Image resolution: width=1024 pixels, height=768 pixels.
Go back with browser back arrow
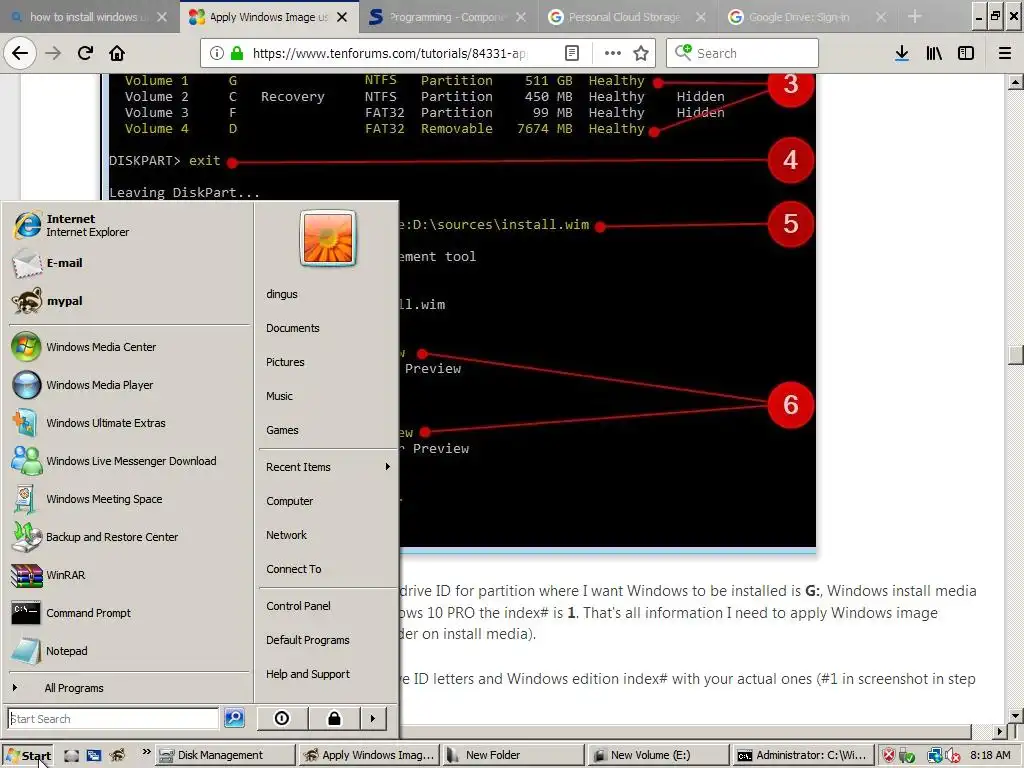tap(20, 53)
